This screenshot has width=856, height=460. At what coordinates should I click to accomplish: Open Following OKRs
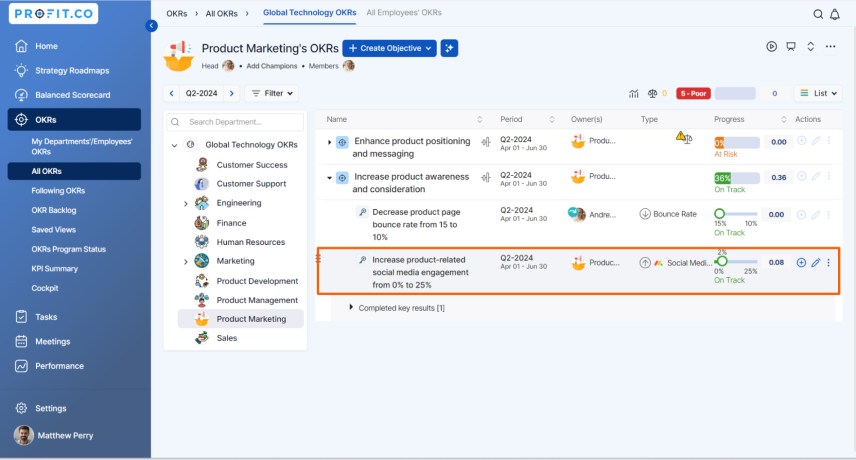(58, 191)
